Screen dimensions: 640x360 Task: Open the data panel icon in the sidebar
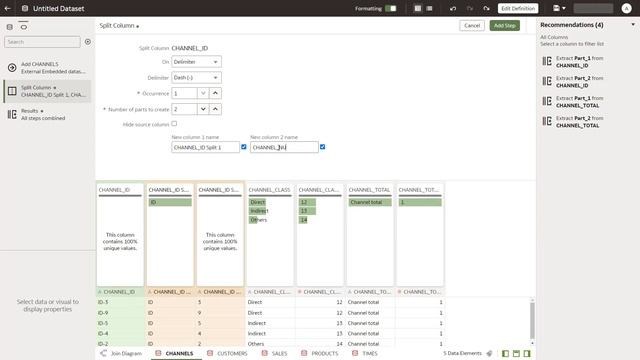tap(10, 27)
